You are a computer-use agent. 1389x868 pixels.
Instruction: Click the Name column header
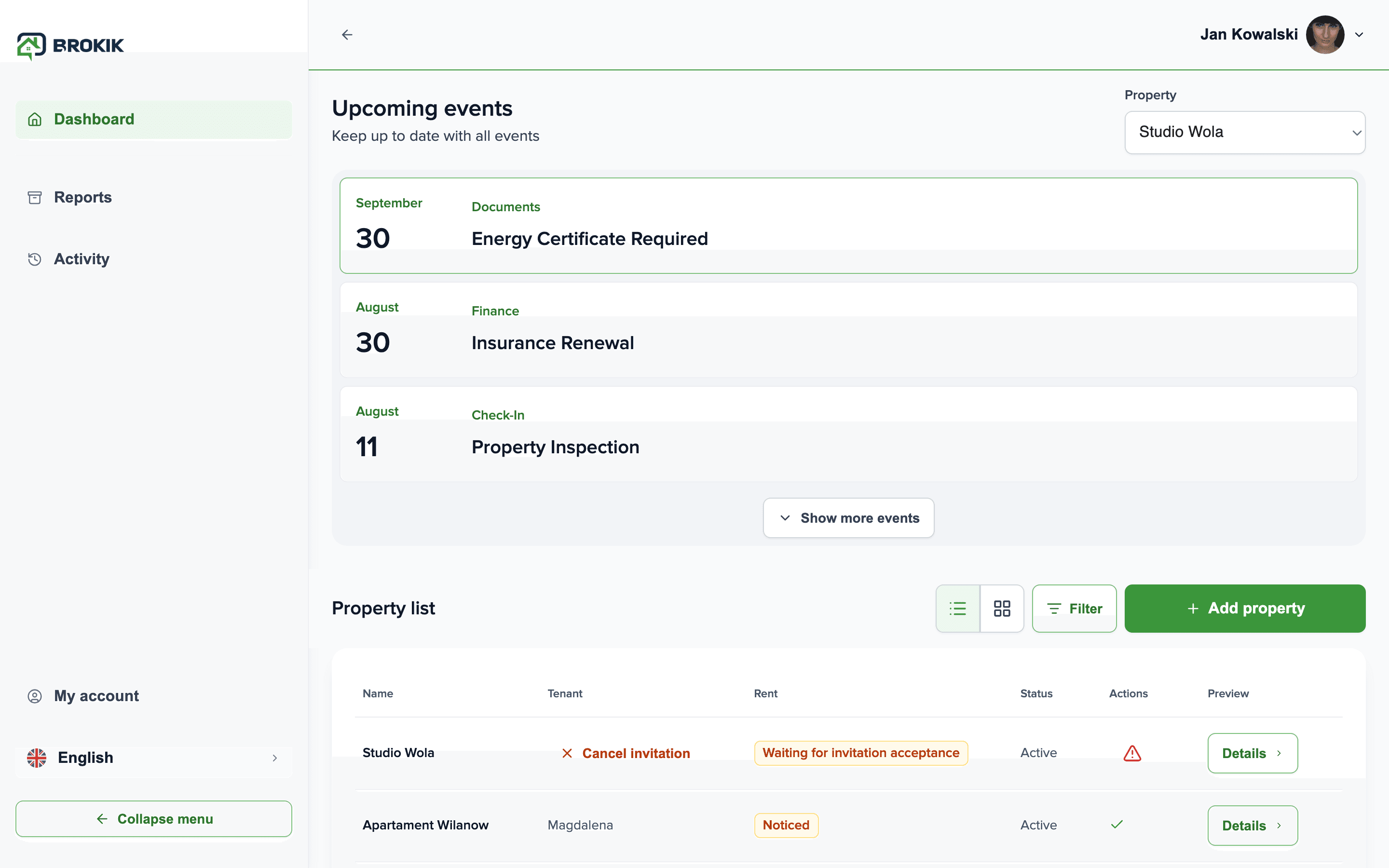pyautogui.click(x=378, y=693)
